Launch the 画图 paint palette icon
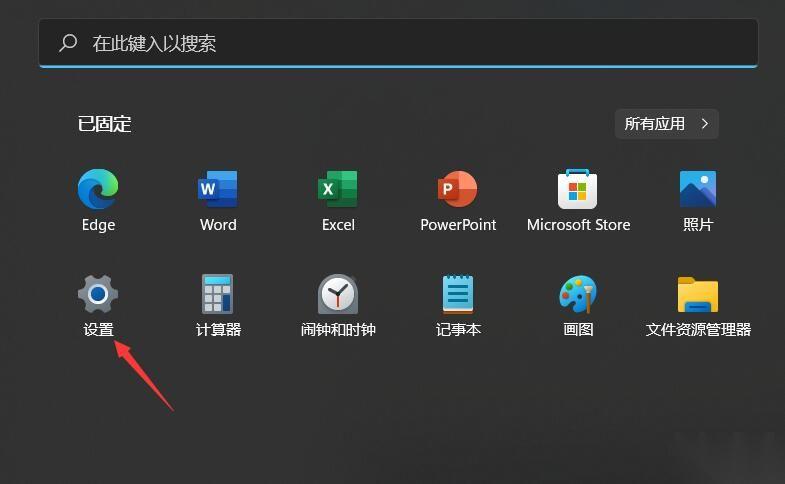The image size is (785, 484). point(578,294)
